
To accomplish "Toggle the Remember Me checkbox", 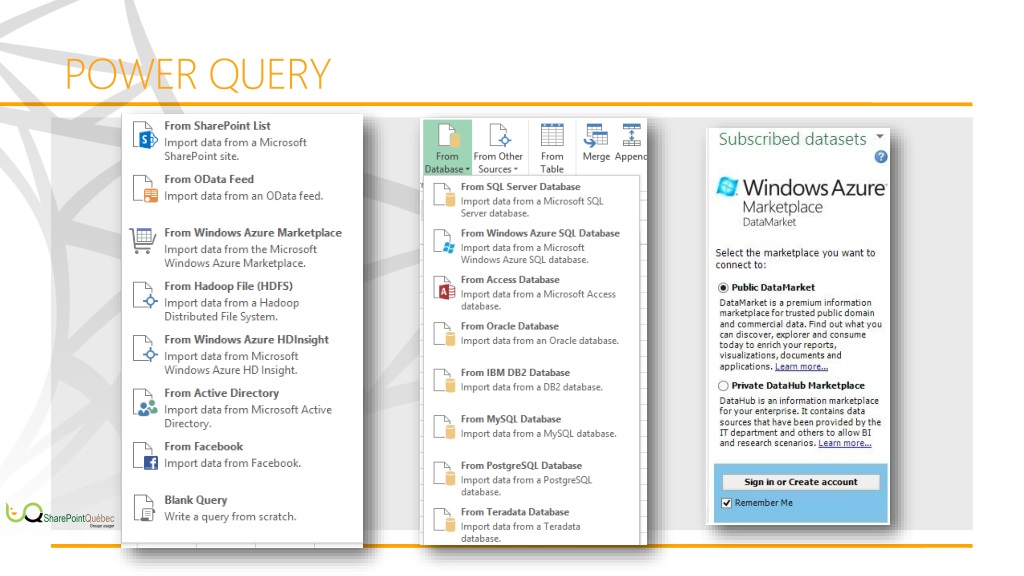I will click(x=726, y=503).
